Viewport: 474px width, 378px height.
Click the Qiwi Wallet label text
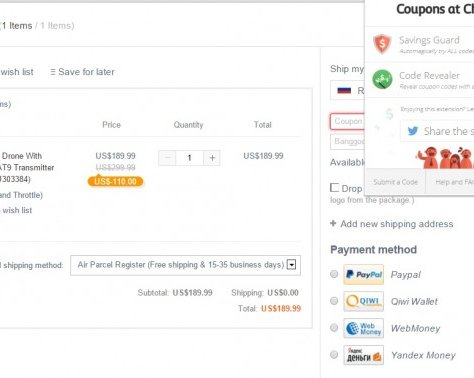click(414, 301)
